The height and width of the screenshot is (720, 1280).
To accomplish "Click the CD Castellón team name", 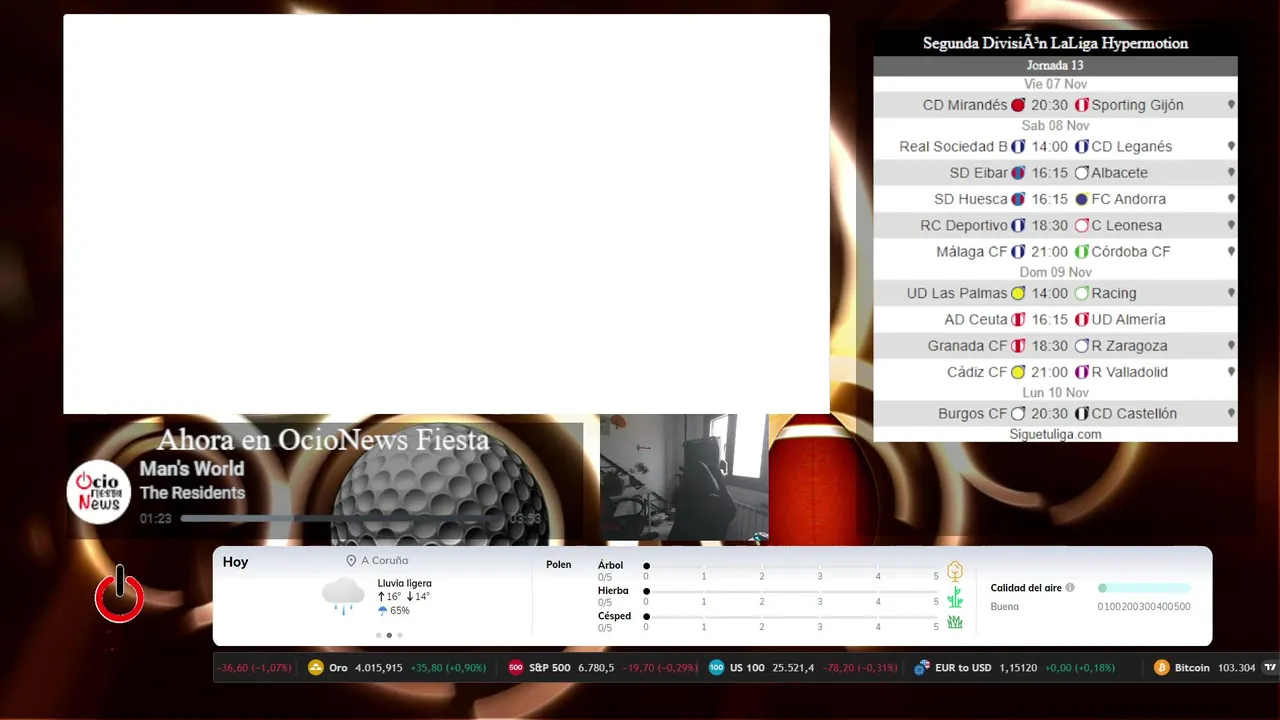I will pyautogui.click(x=1134, y=413).
